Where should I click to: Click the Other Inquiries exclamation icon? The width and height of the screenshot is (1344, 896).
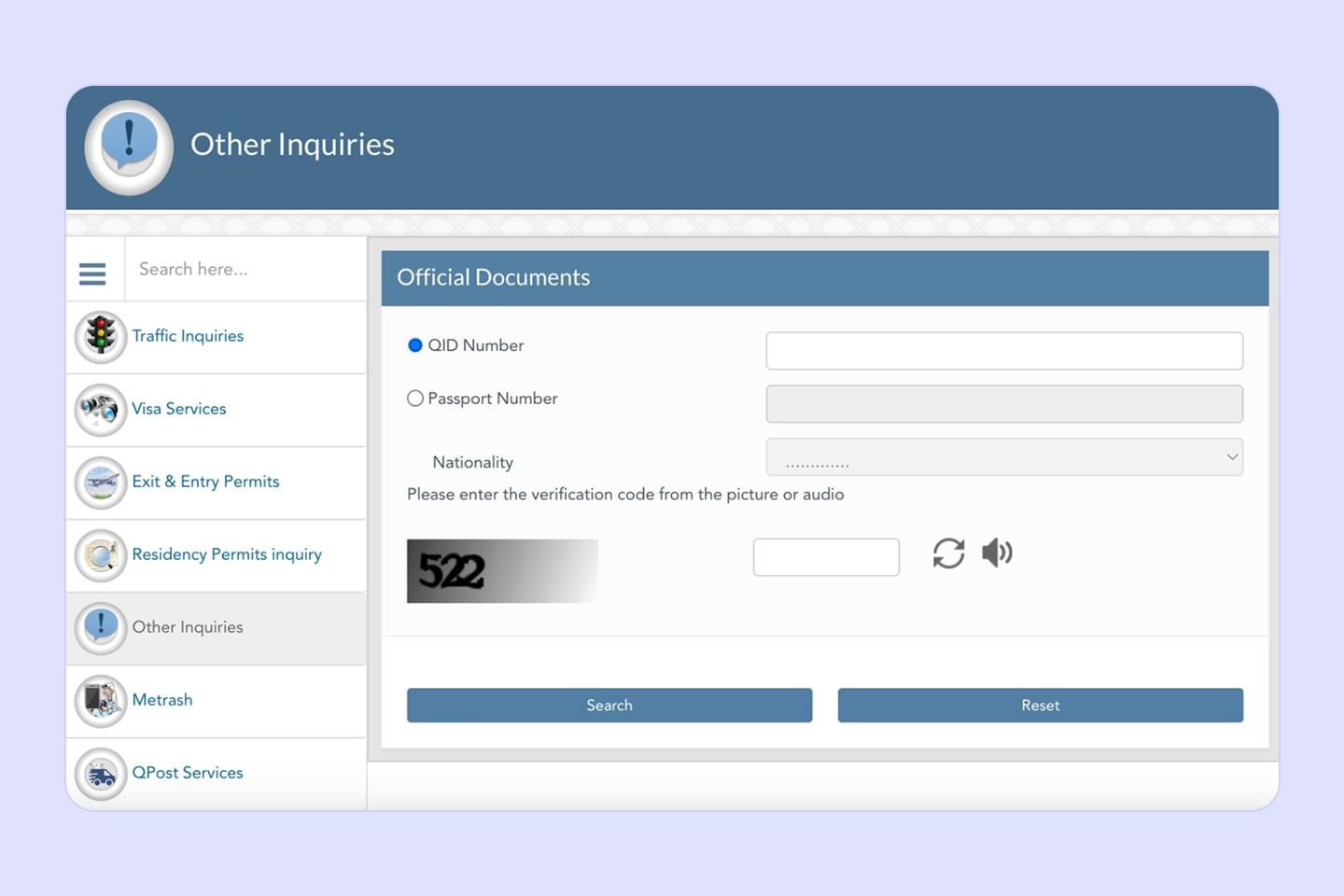tap(100, 627)
